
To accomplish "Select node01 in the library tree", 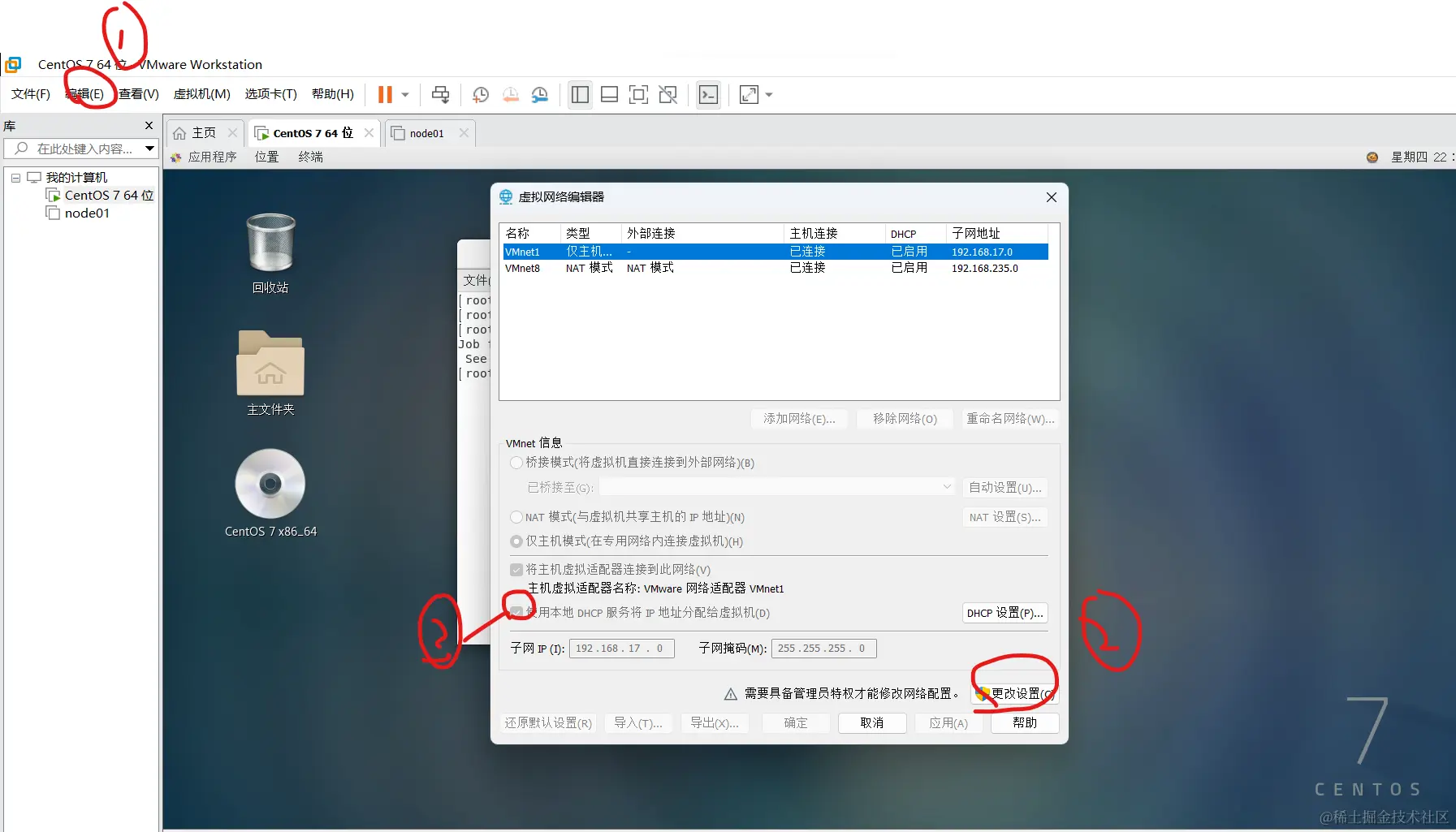I will 78,213.
